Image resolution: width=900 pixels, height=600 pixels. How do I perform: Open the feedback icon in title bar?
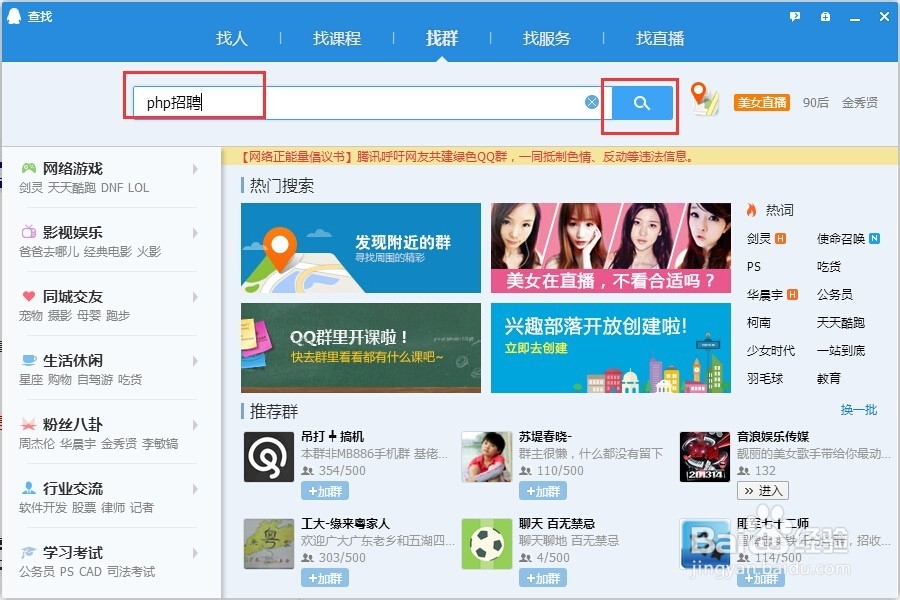[795, 17]
